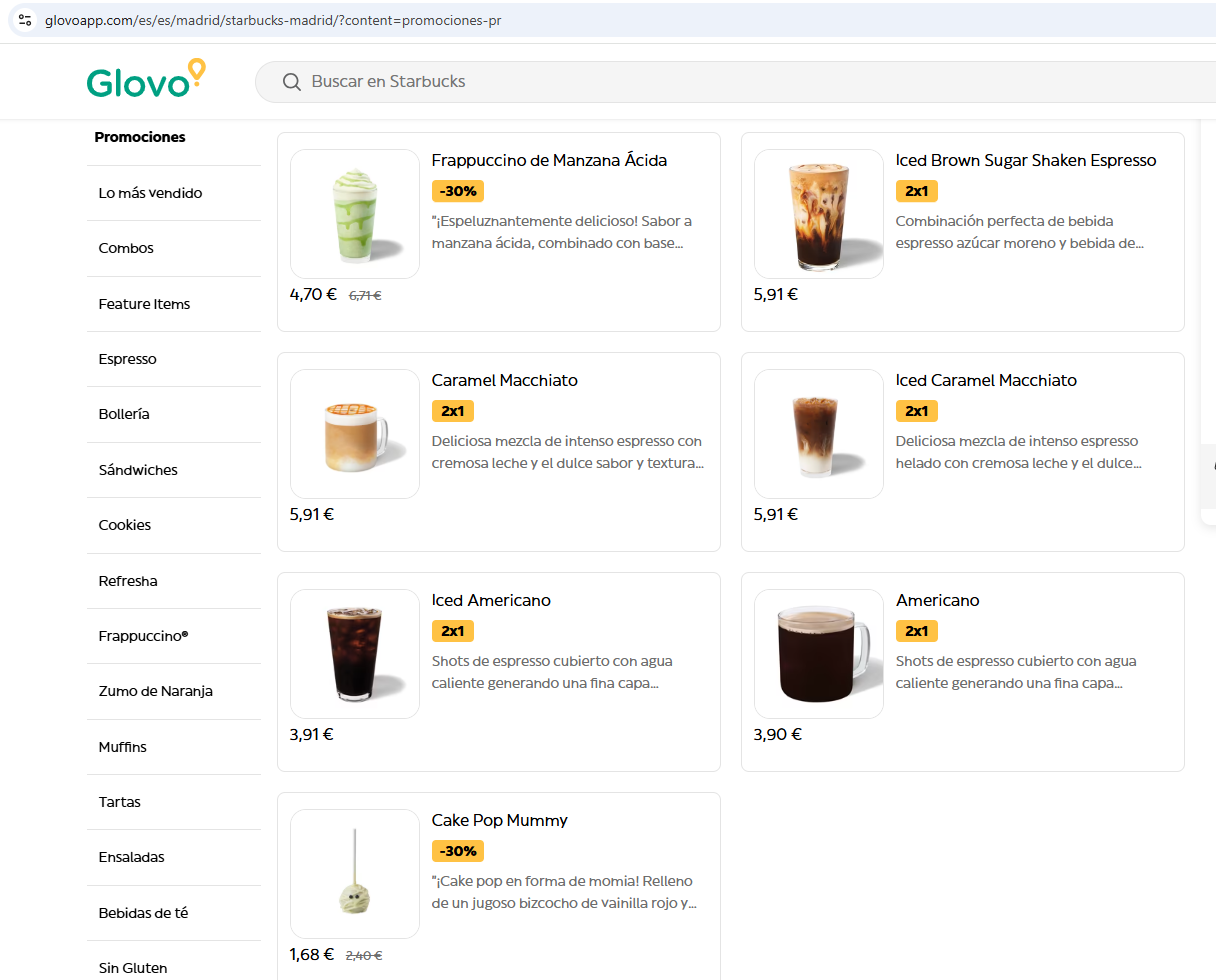Click Iced Americano title
Screen dimensions: 1216x980
[491, 600]
